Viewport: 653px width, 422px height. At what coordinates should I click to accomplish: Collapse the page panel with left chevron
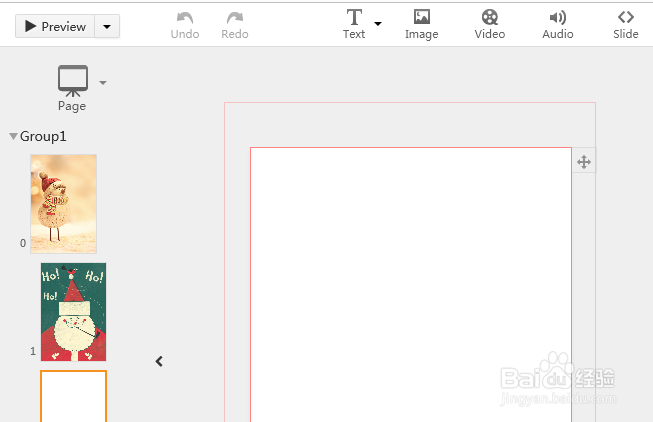pos(159,361)
